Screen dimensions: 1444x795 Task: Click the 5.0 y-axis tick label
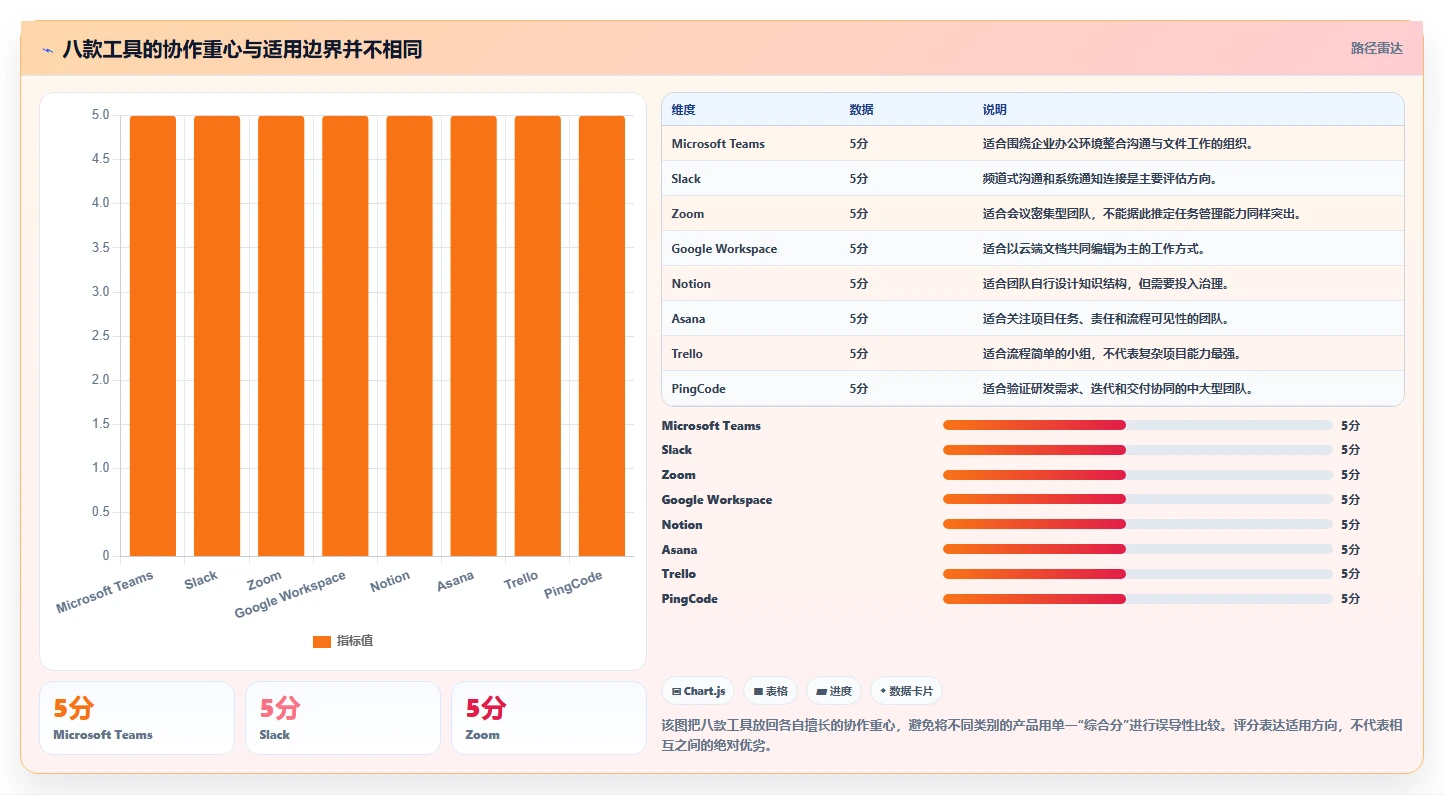[100, 115]
